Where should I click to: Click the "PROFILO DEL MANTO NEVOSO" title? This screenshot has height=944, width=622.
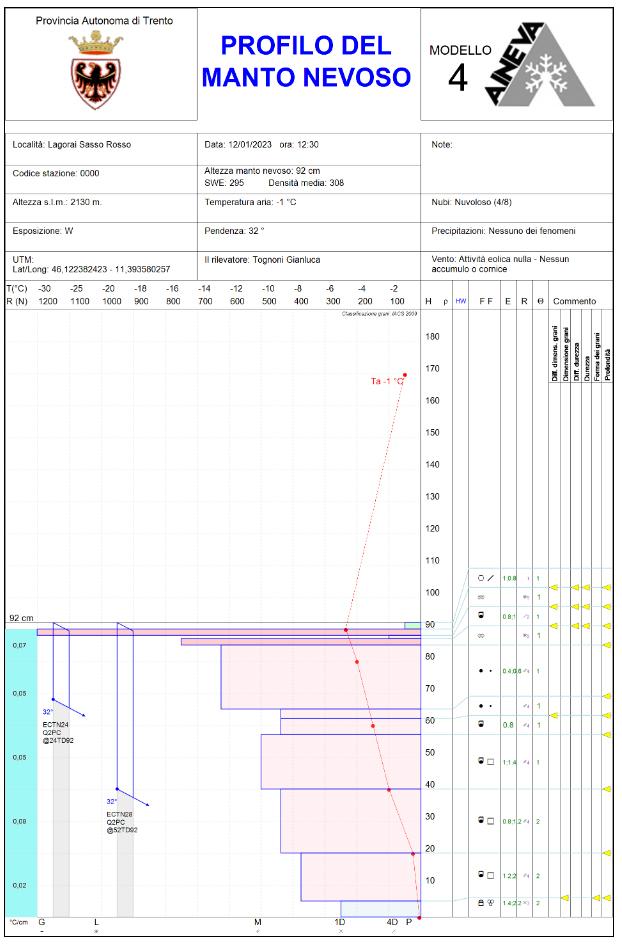pos(306,61)
